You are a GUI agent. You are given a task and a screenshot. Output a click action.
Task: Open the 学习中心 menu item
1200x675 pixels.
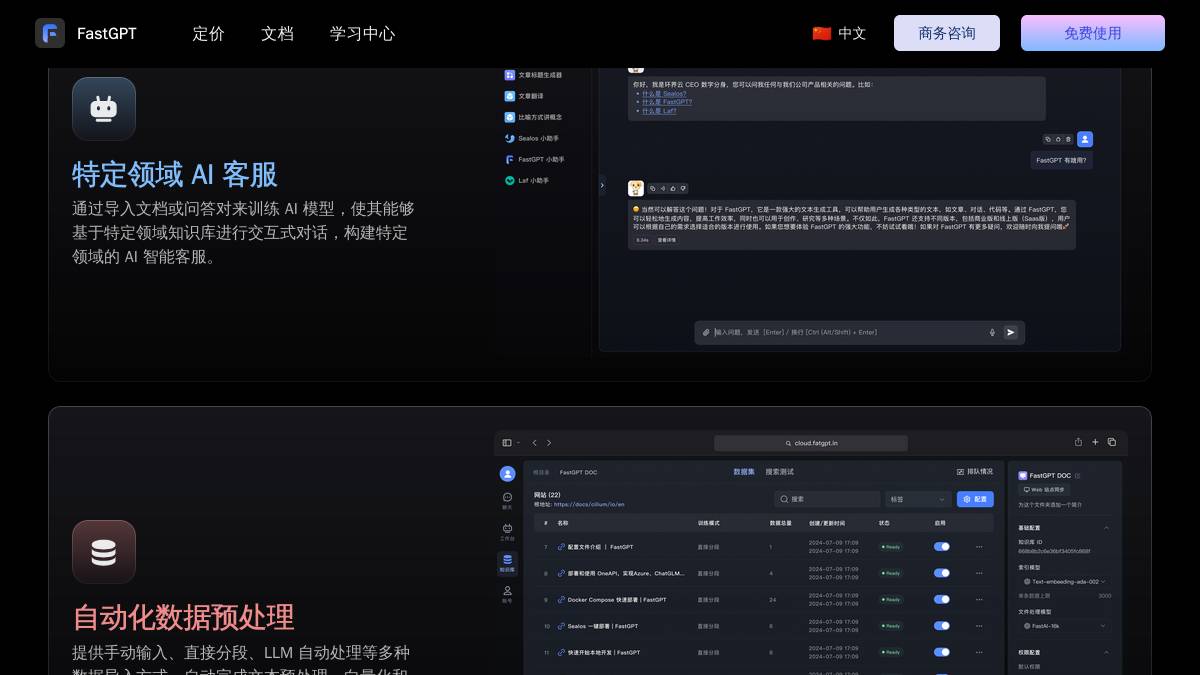pos(362,33)
